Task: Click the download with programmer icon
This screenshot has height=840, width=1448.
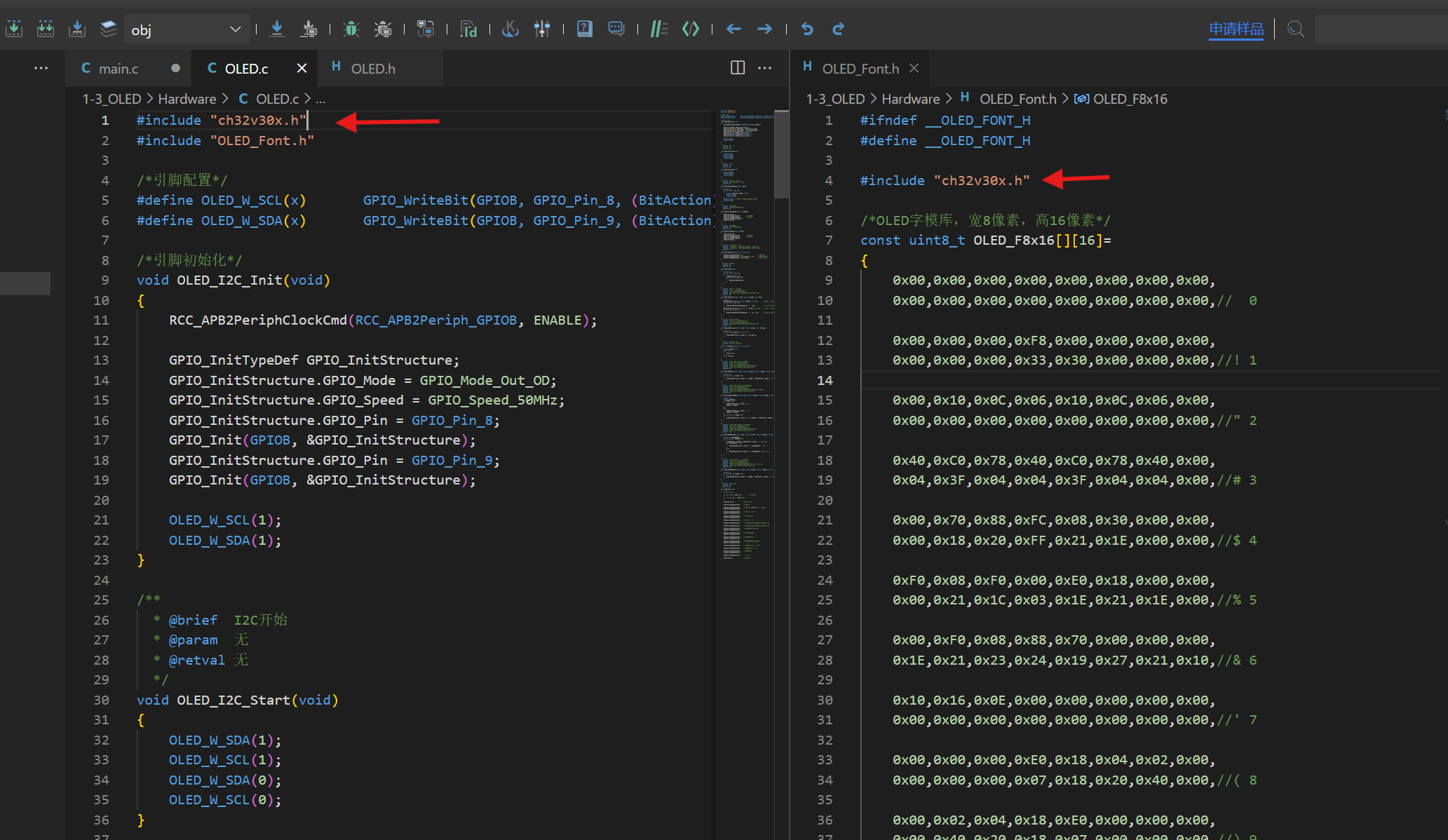Action: point(309,29)
